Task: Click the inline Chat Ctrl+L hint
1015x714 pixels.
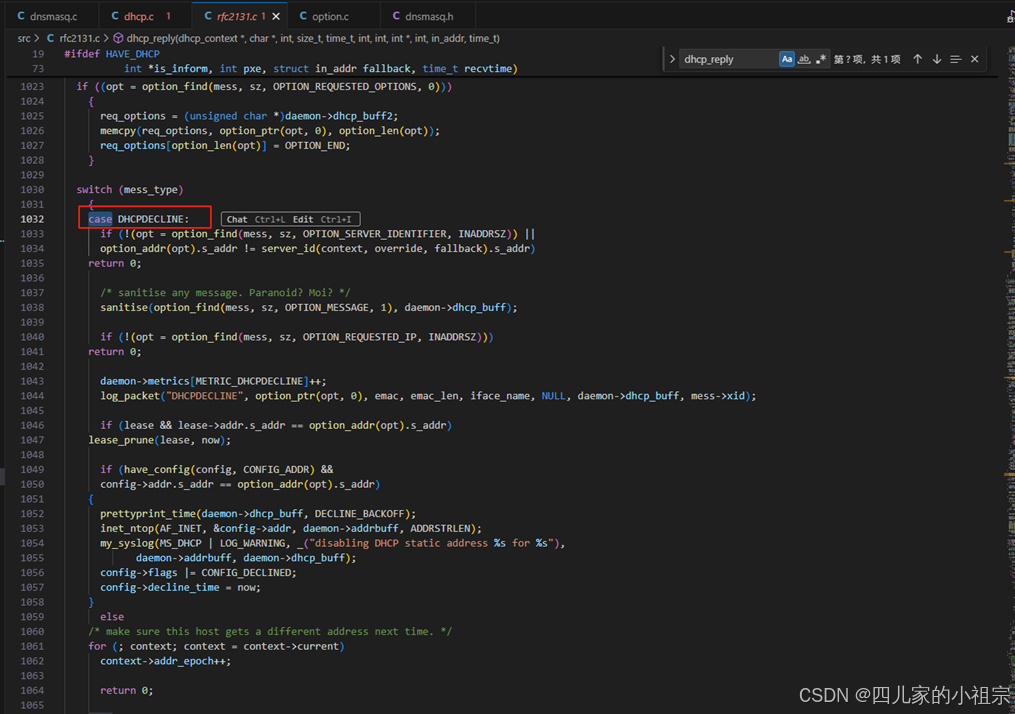Action: [x=255, y=219]
